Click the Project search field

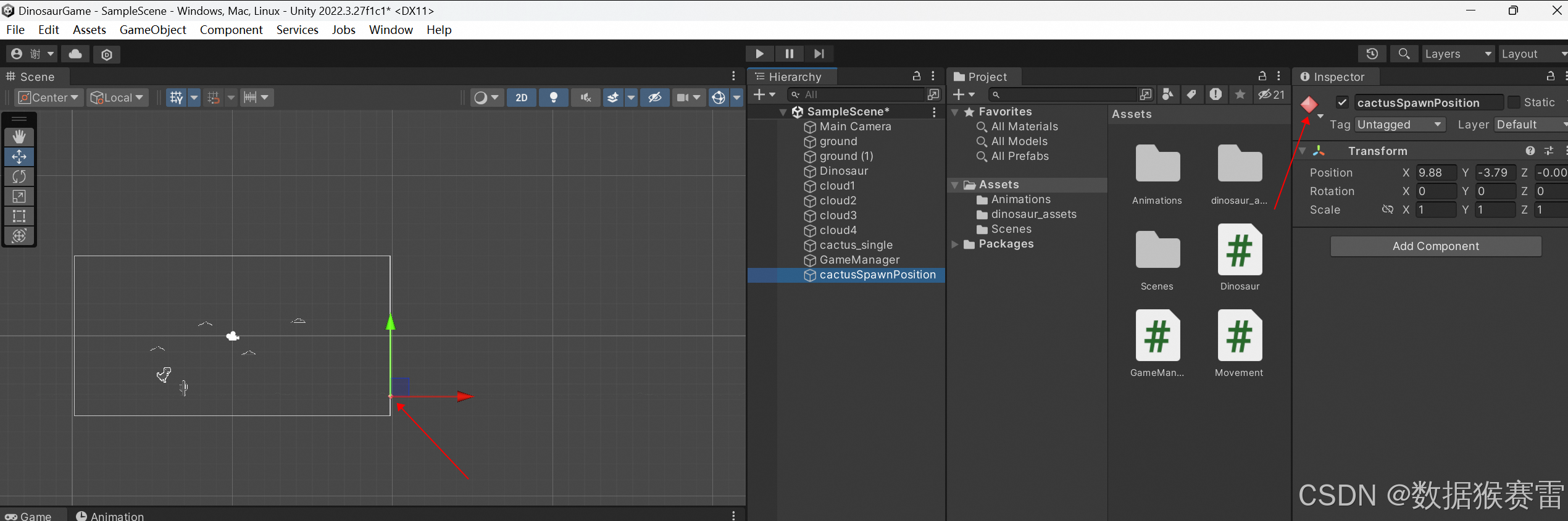coord(1062,94)
